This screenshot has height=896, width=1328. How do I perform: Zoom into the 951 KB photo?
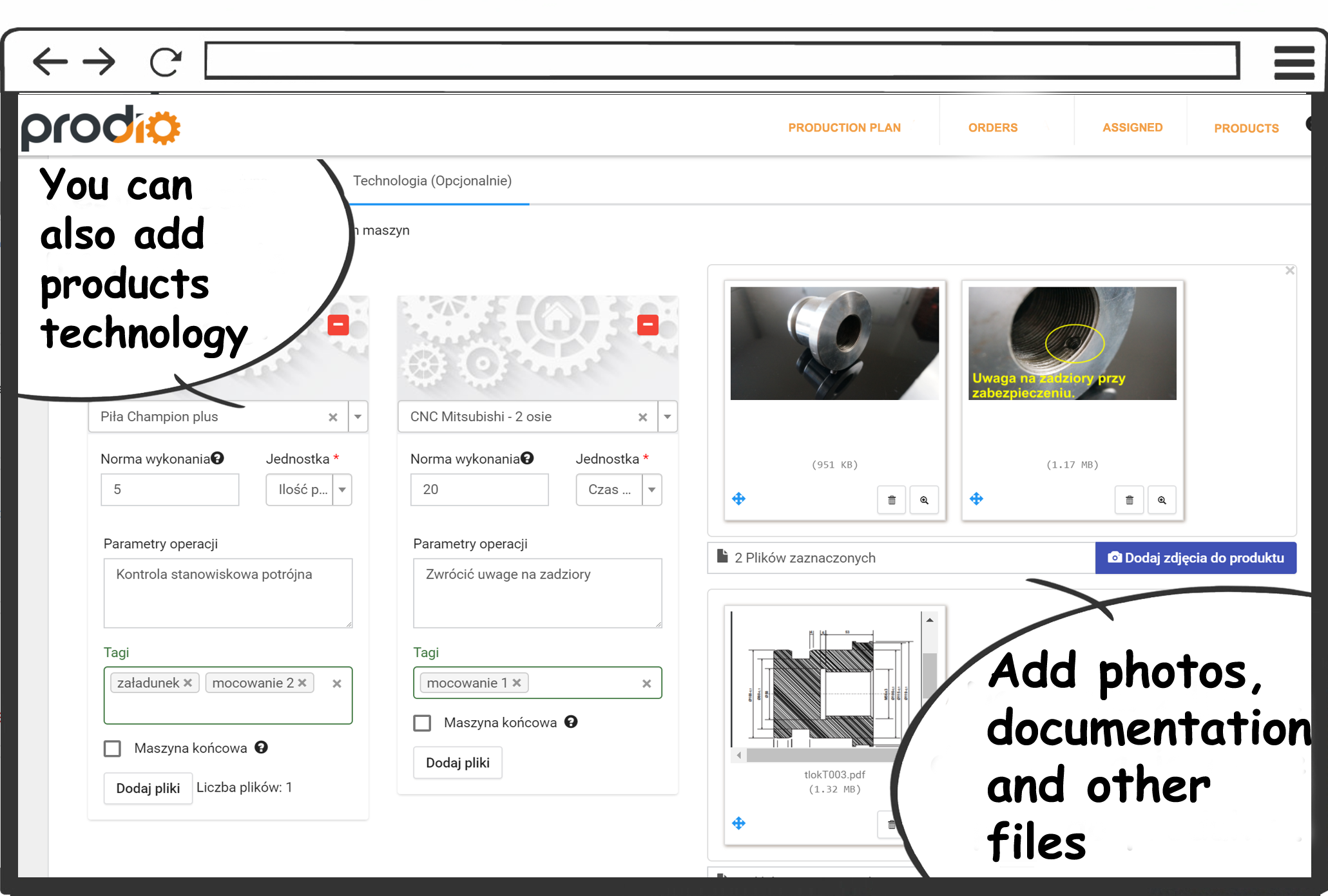pyautogui.click(x=924, y=500)
